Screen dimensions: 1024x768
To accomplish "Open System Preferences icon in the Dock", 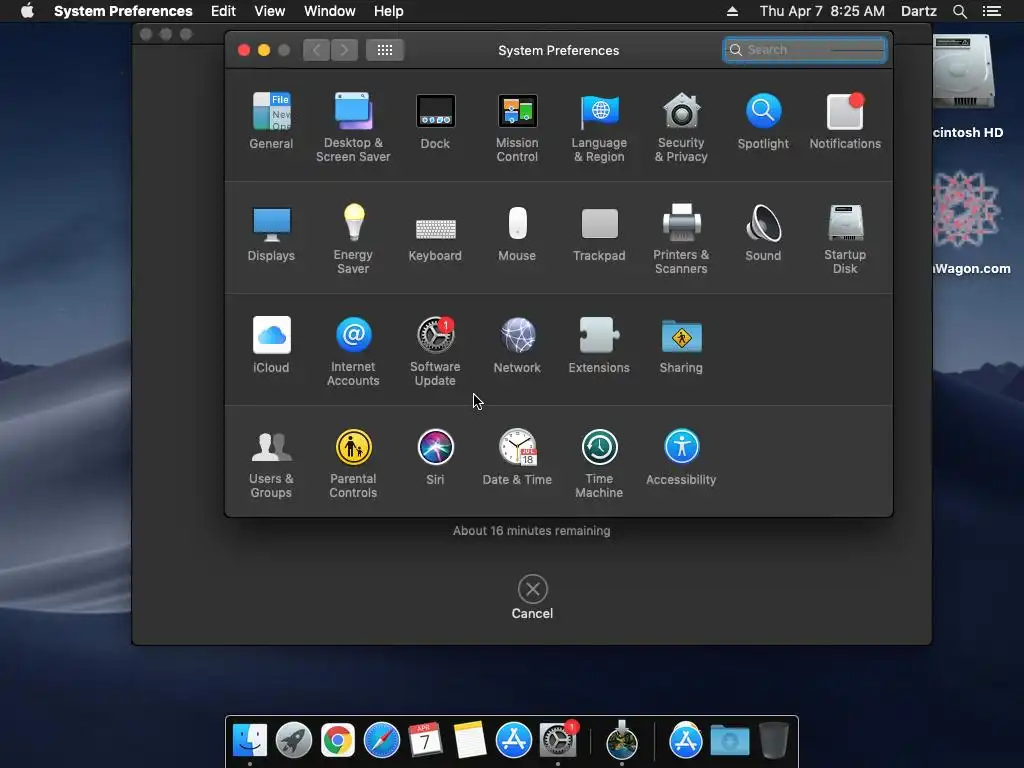I will (558, 739).
